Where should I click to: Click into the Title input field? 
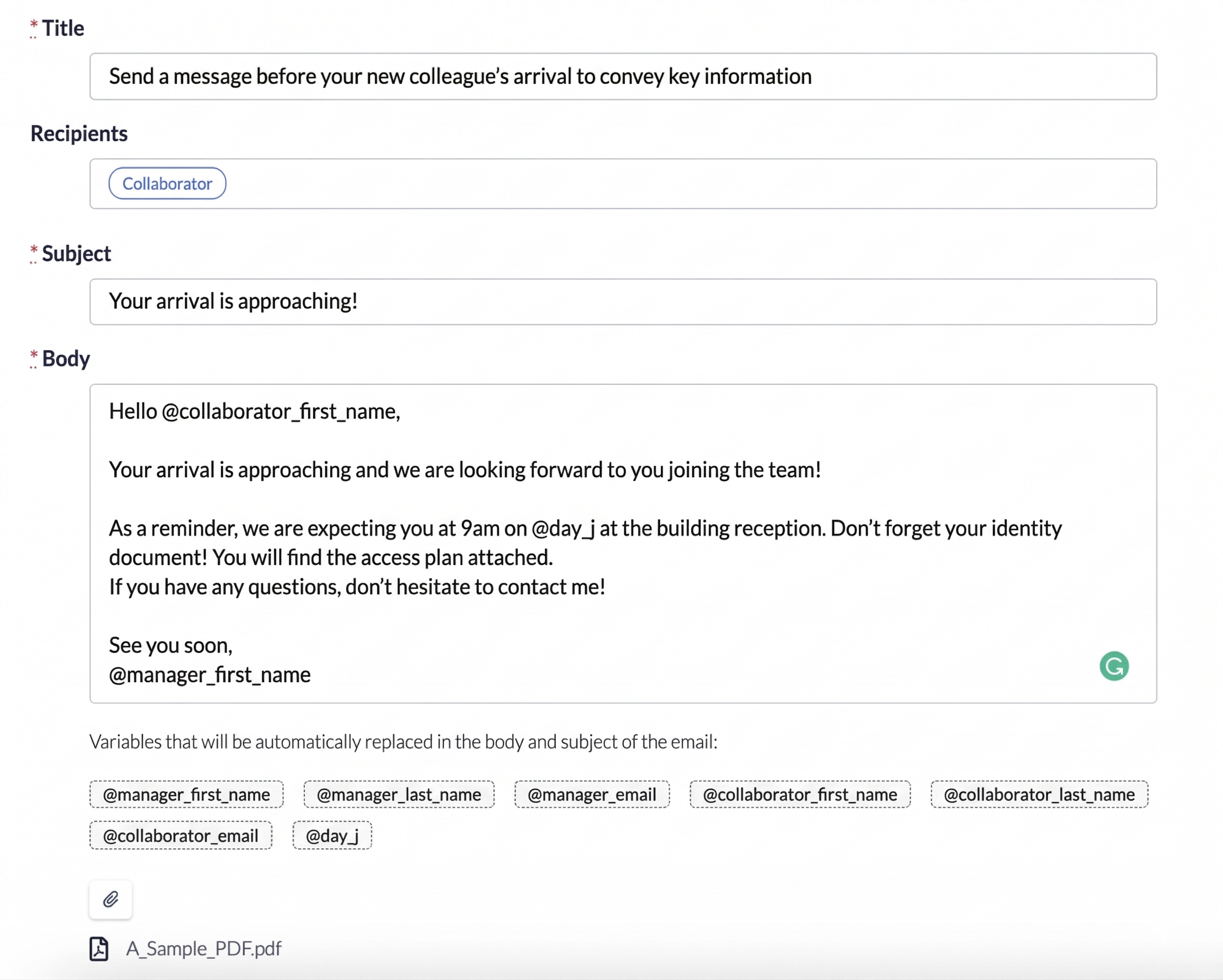pyautogui.click(x=623, y=76)
